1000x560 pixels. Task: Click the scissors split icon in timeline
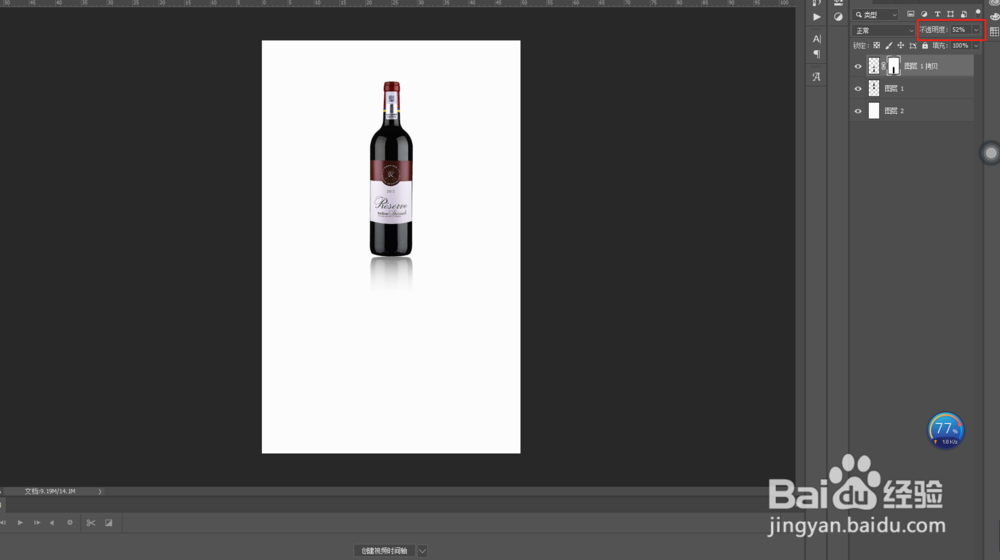point(91,523)
